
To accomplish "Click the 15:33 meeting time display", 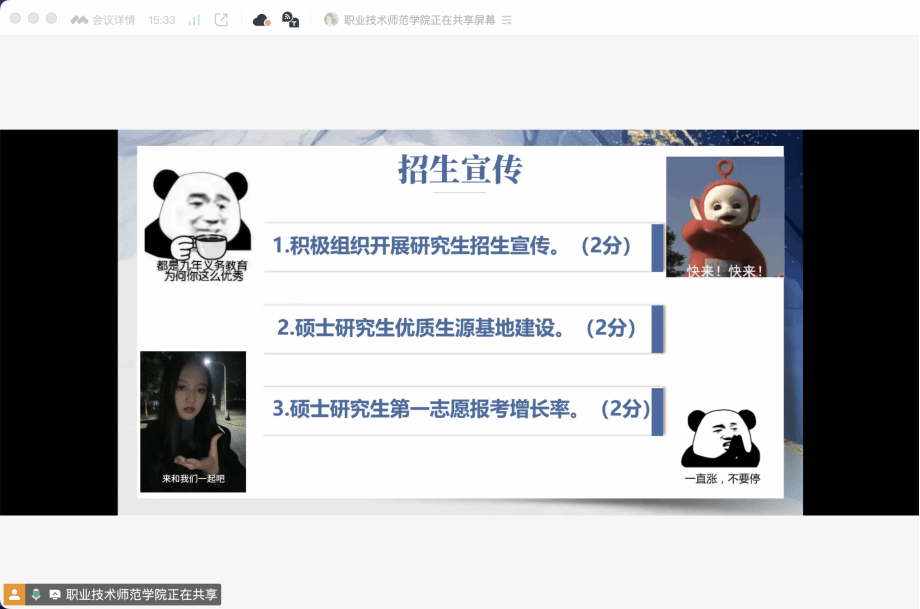I will pos(162,20).
